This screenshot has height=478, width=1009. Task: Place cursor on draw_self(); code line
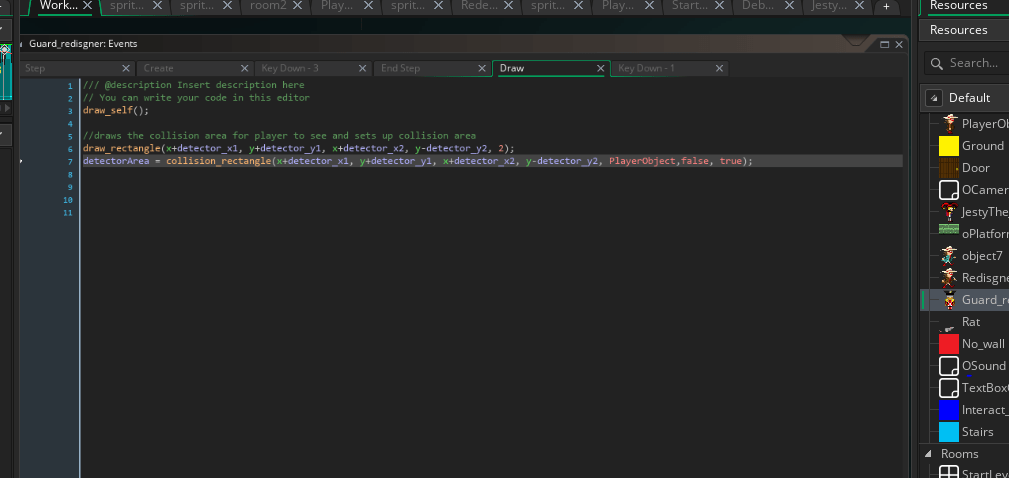(116, 111)
